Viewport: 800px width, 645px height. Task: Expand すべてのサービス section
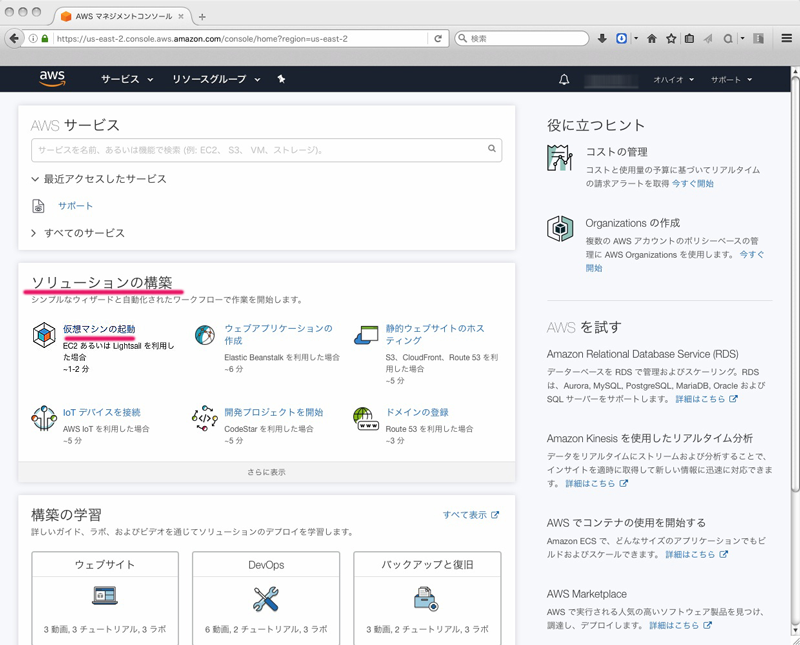tap(78, 233)
